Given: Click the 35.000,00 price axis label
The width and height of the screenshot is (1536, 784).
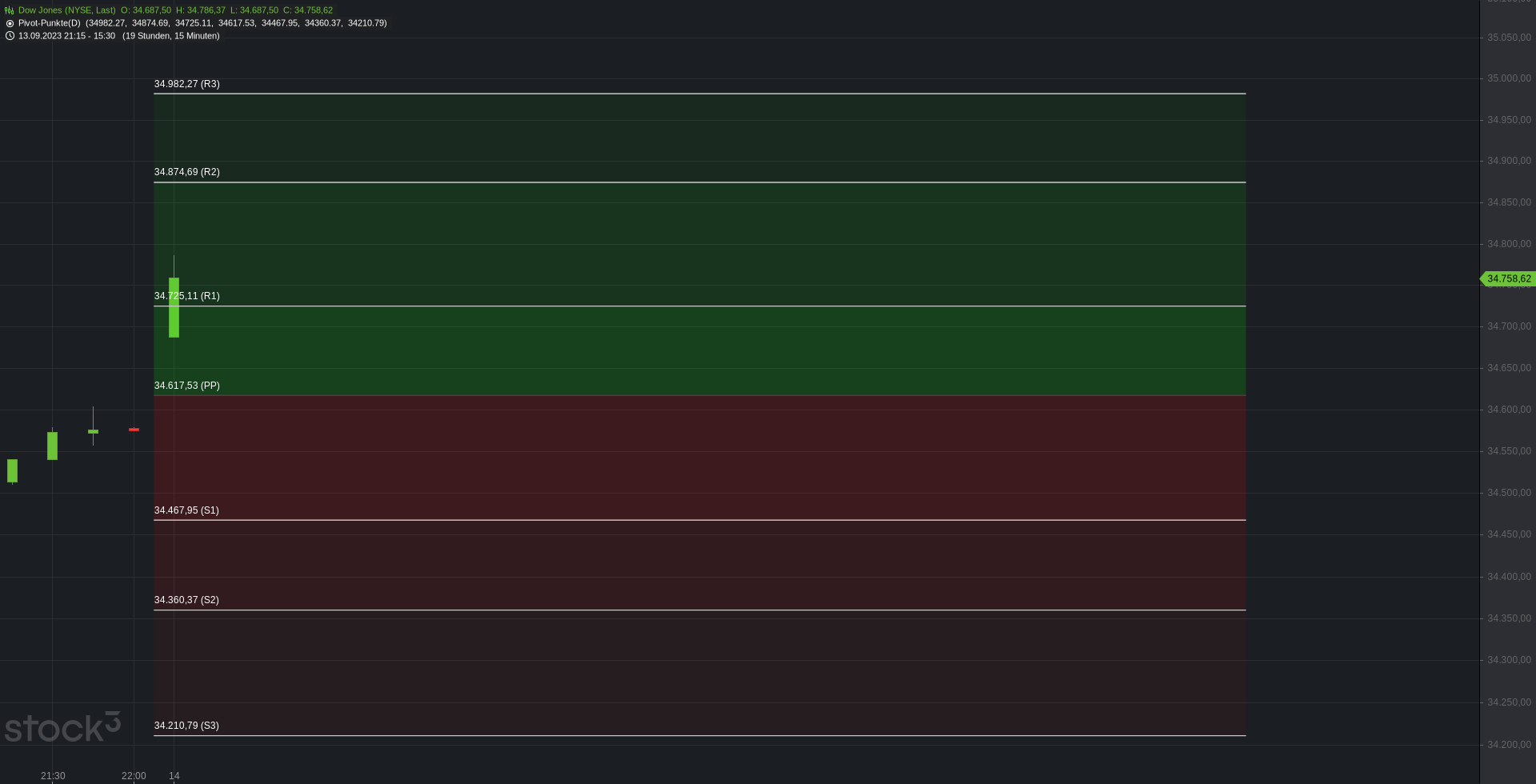Looking at the screenshot, I should pyautogui.click(x=1509, y=78).
